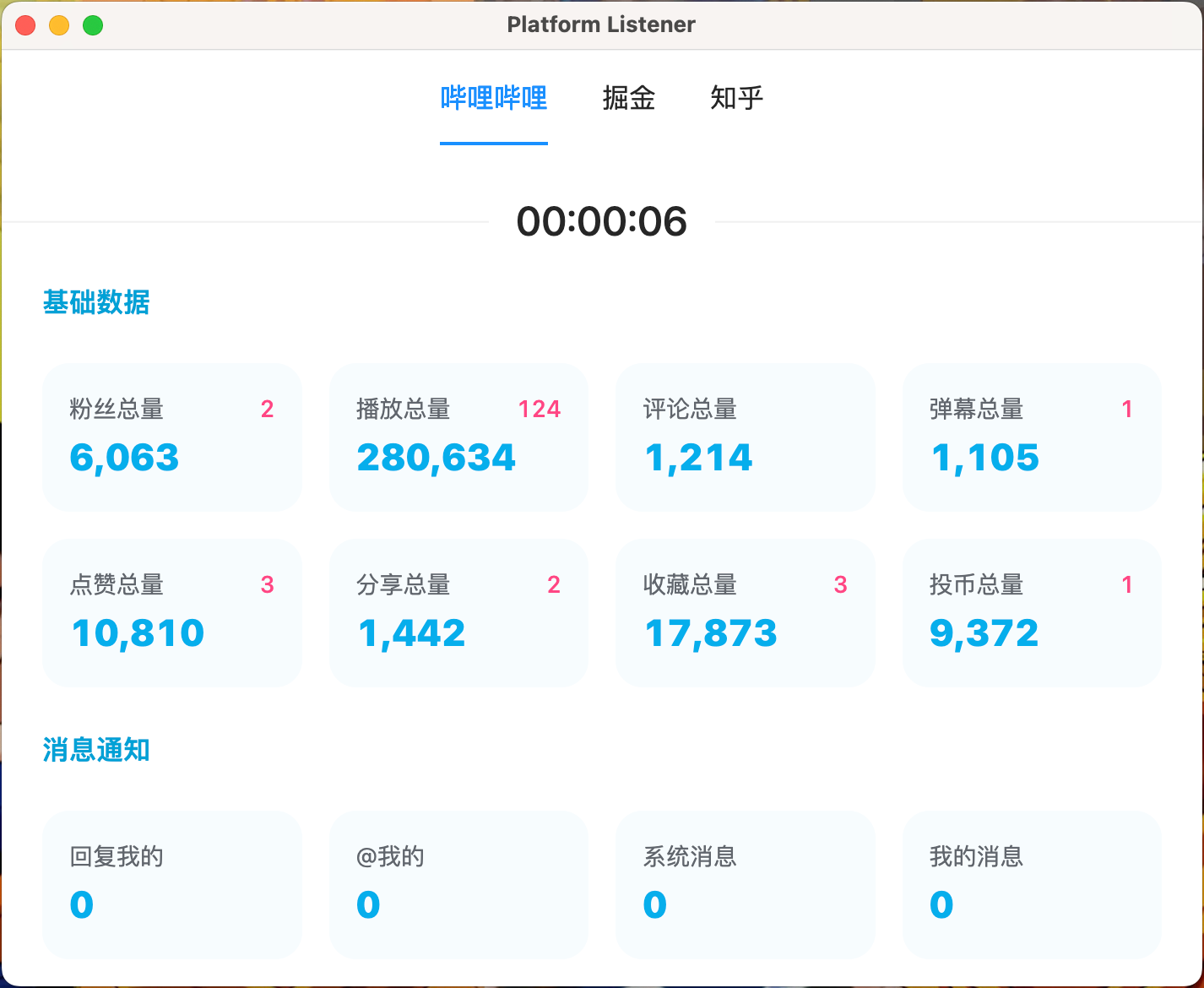Open the 回复我的 notification card
The height and width of the screenshot is (988, 1204).
click(171, 884)
